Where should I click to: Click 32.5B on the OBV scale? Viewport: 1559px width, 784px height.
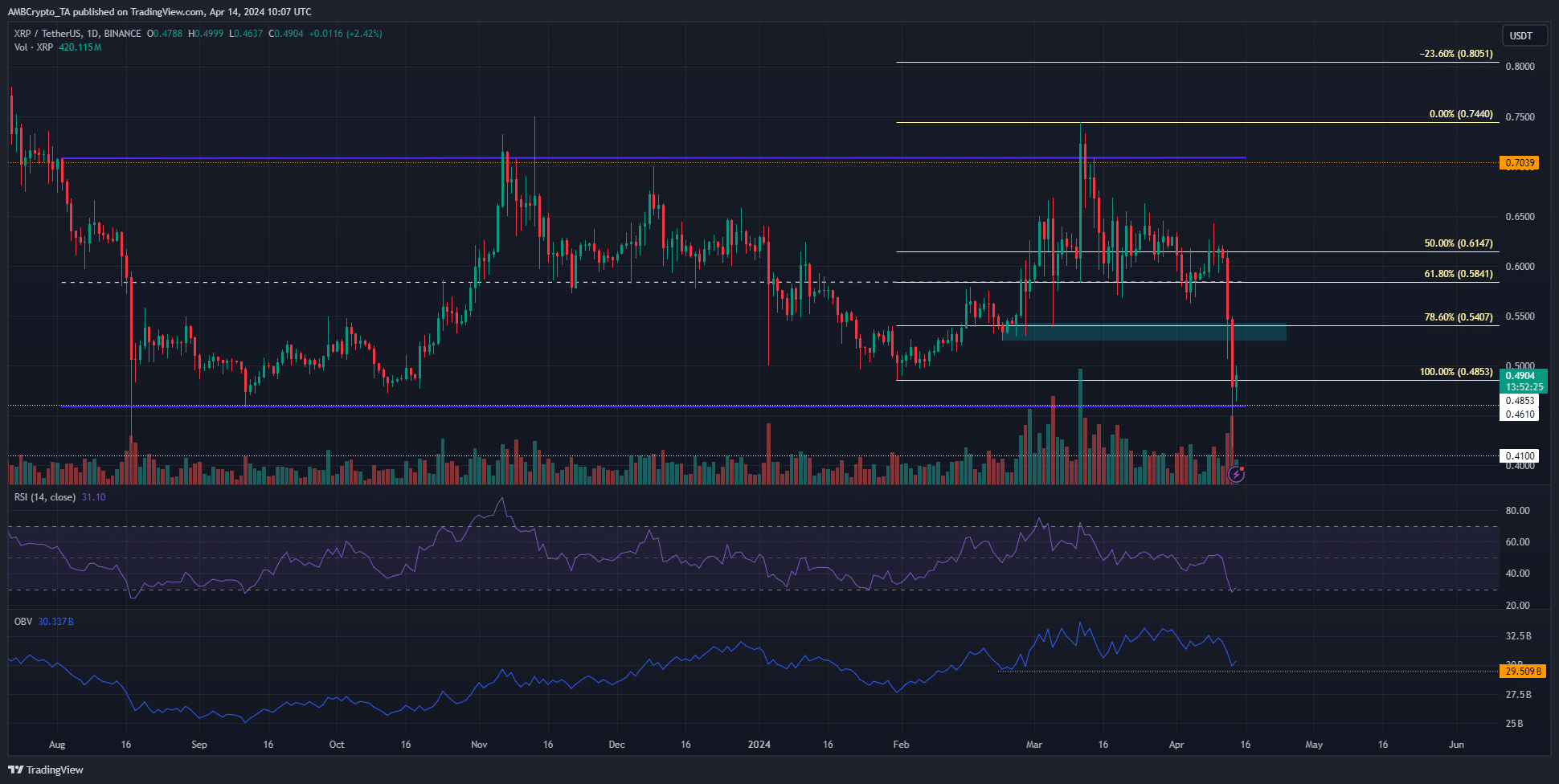pyautogui.click(x=1519, y=636)
